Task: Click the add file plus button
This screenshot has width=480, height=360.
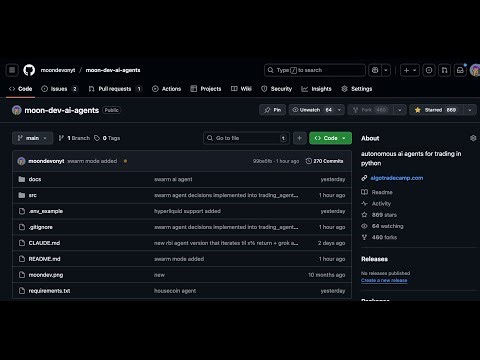Action: (x=299, y=138)
